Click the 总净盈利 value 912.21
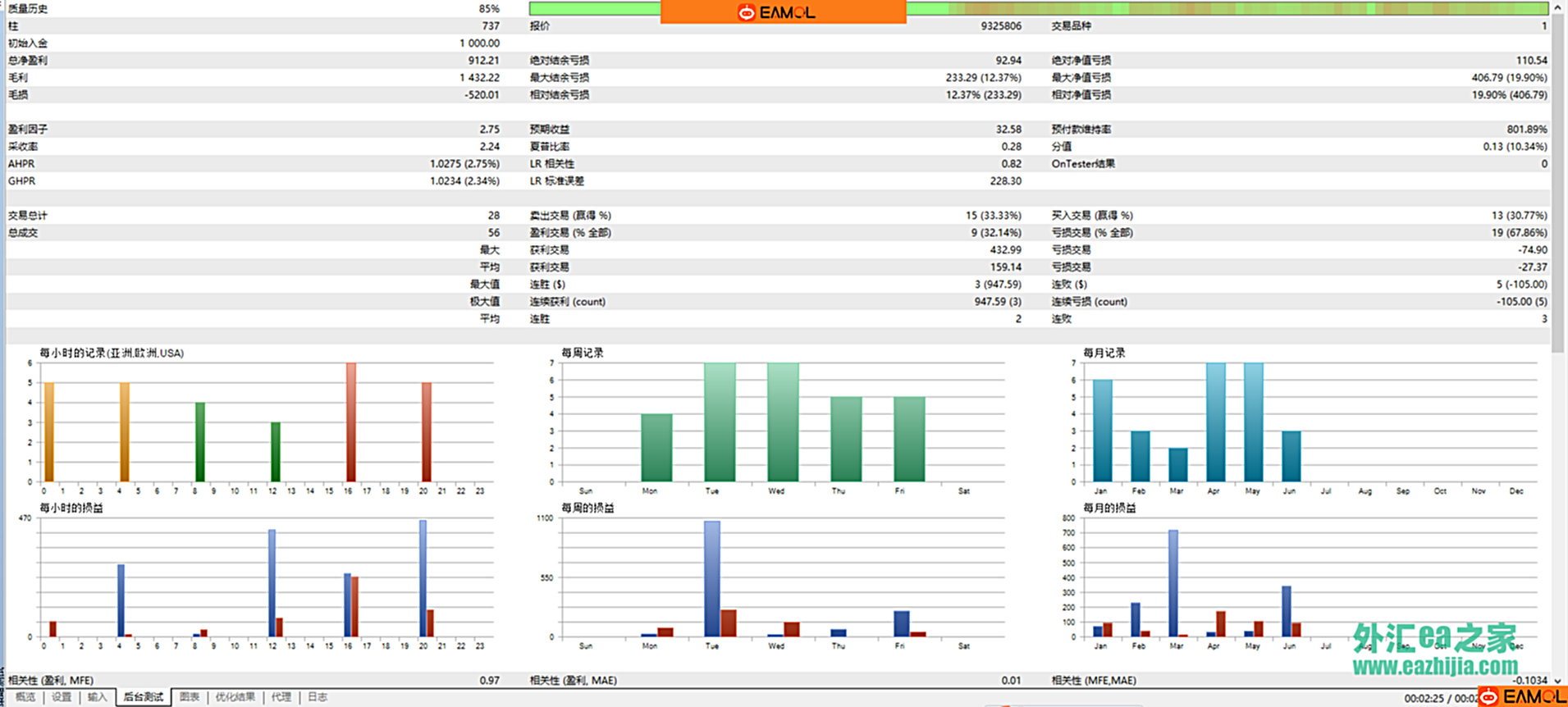The height and width of the screenshot is (707, 1568). [483, 61]
